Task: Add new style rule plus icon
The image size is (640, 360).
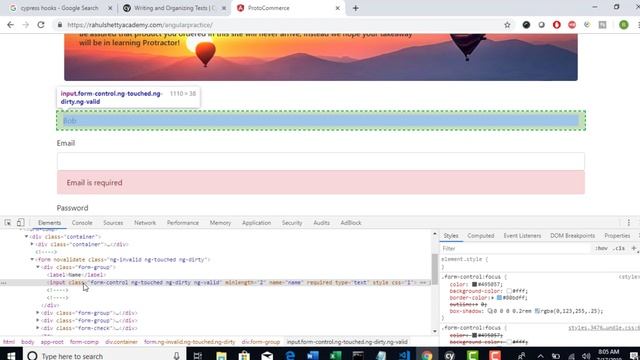Action: click(x=634, y=248)
